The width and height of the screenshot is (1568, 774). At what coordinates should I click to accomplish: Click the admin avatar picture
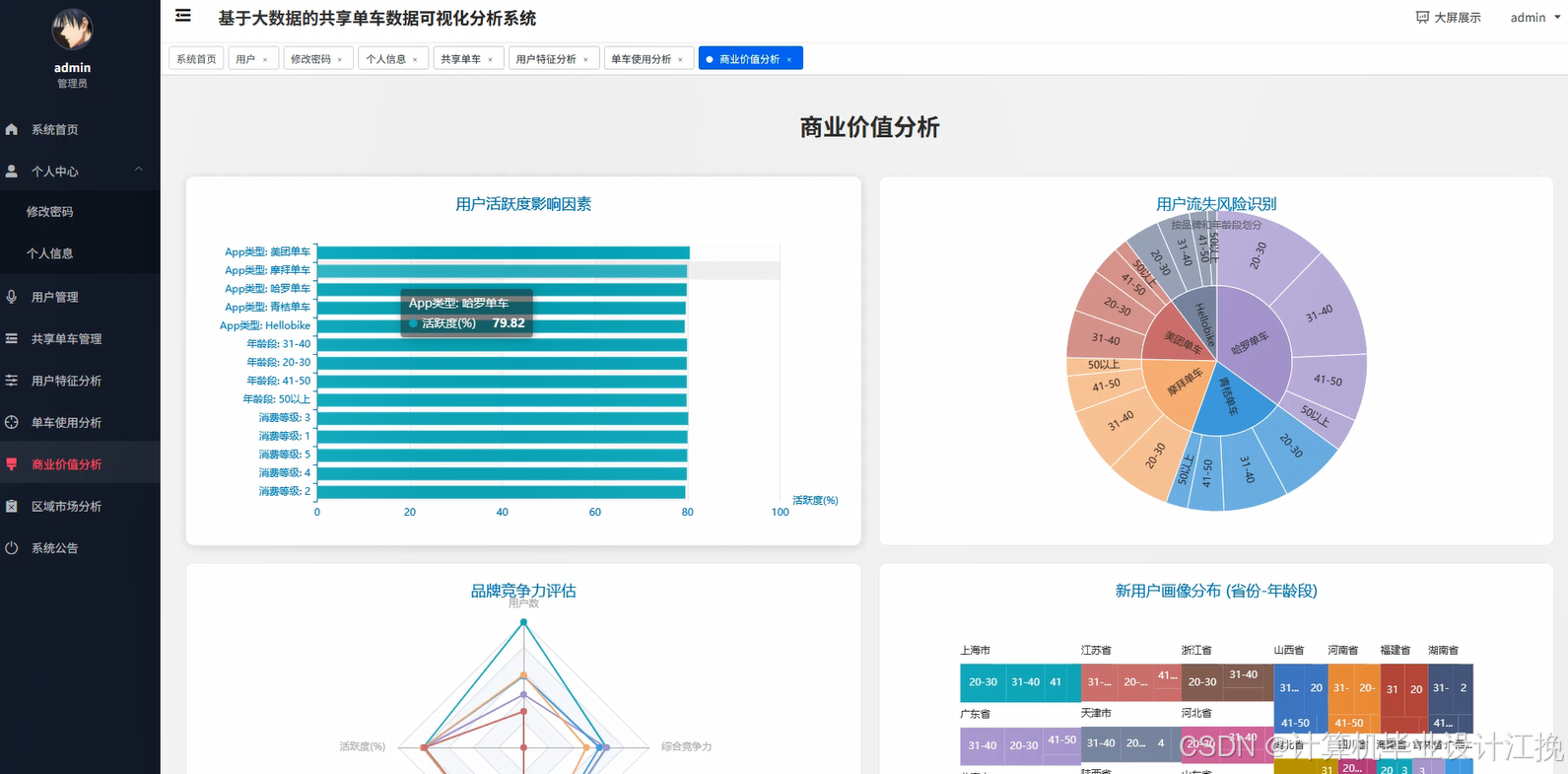pos(72,31)
